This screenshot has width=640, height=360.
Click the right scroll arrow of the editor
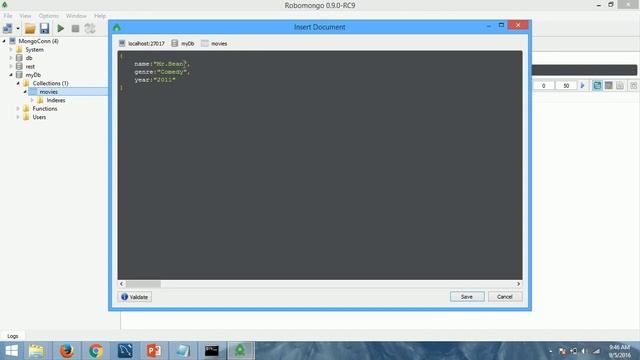coord(518,284)
